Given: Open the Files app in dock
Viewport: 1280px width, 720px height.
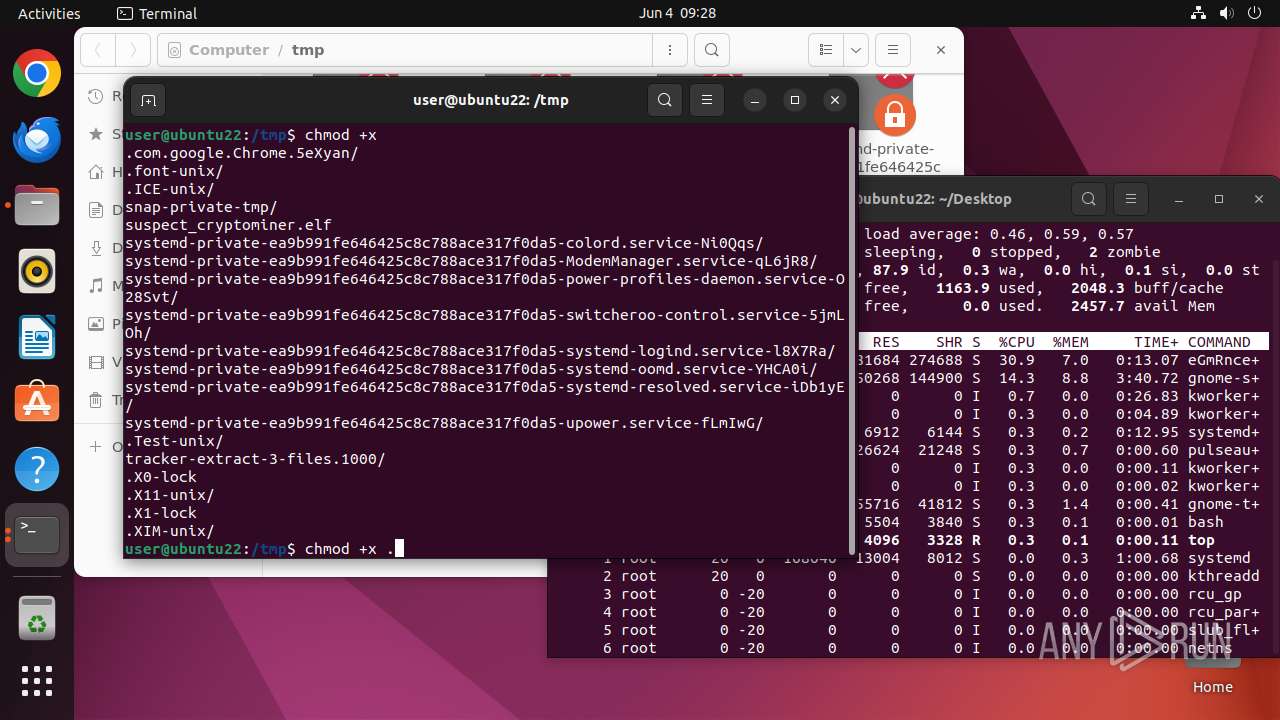Looking at the screenshot, I should coord(37,206).
